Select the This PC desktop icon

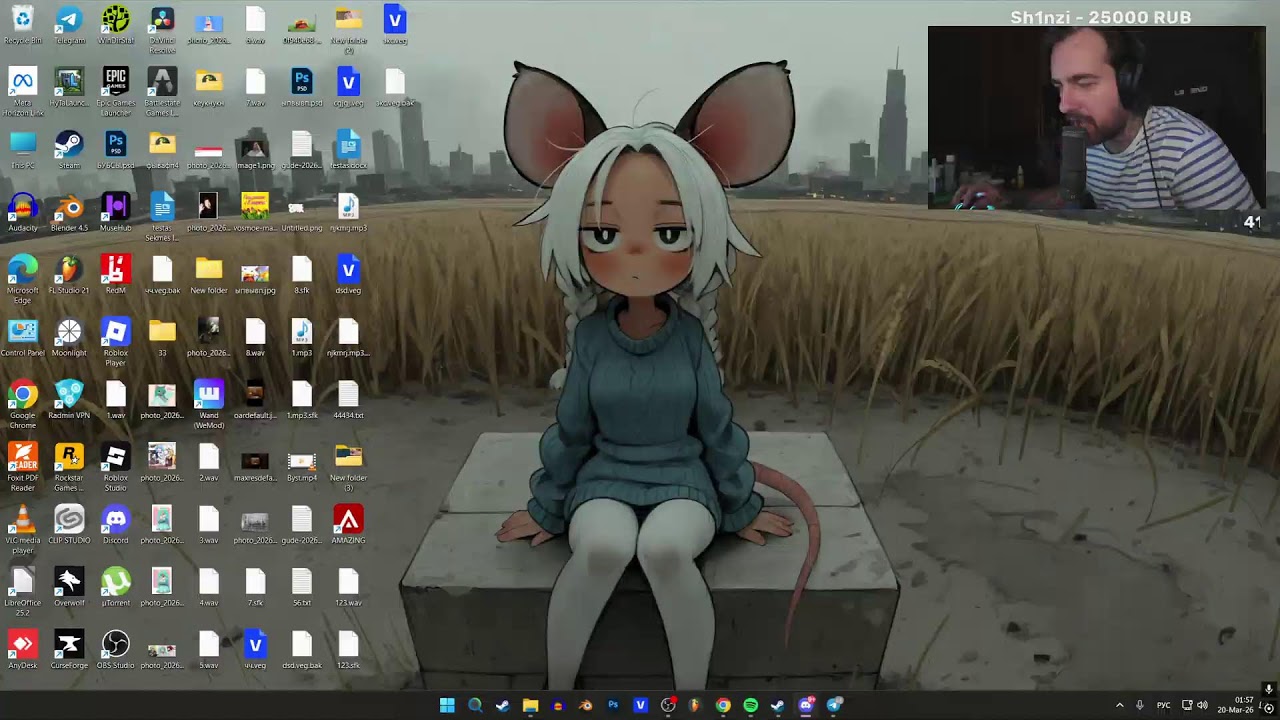tap(22, 151)
